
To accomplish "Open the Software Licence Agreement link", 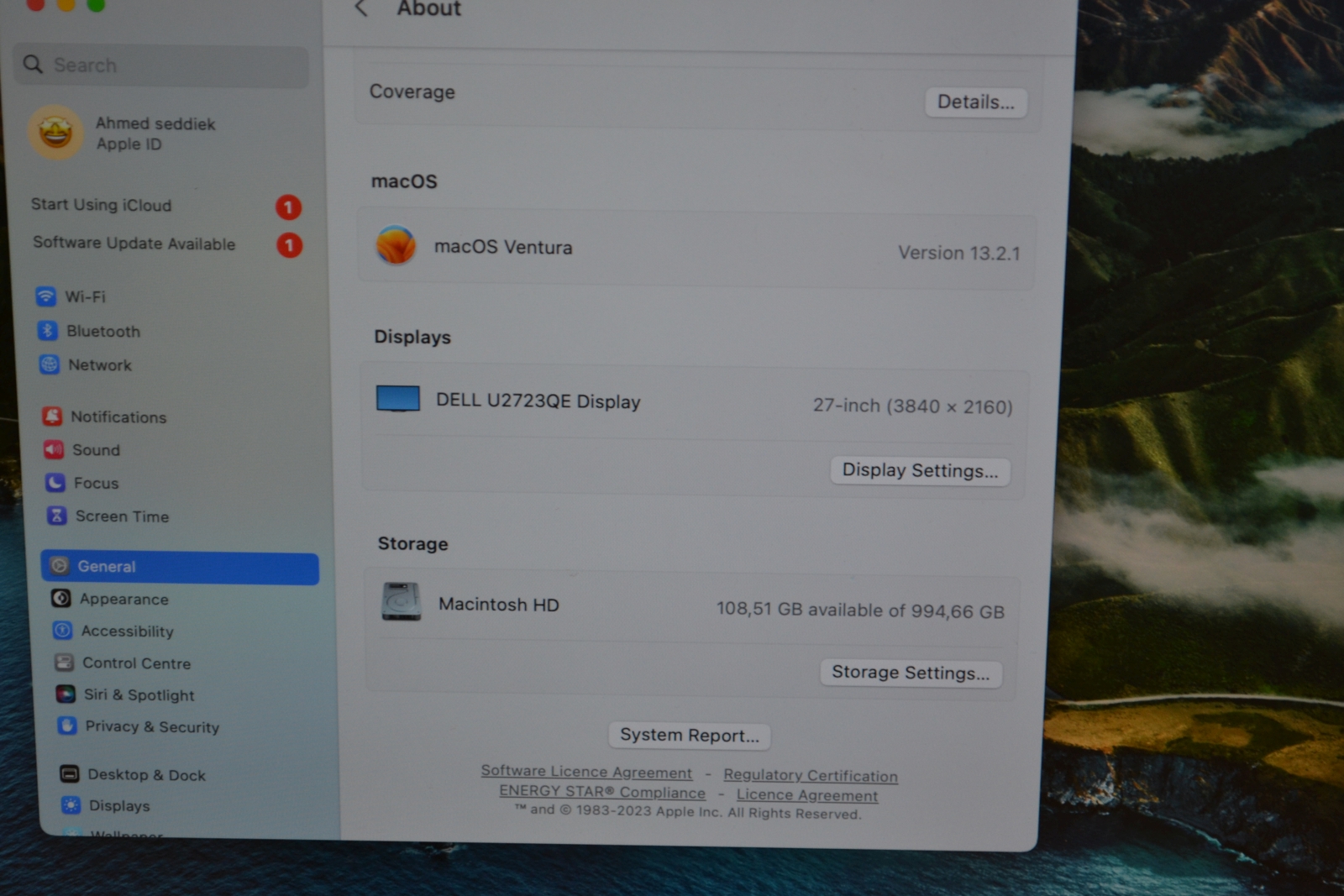I will (586, 772).
